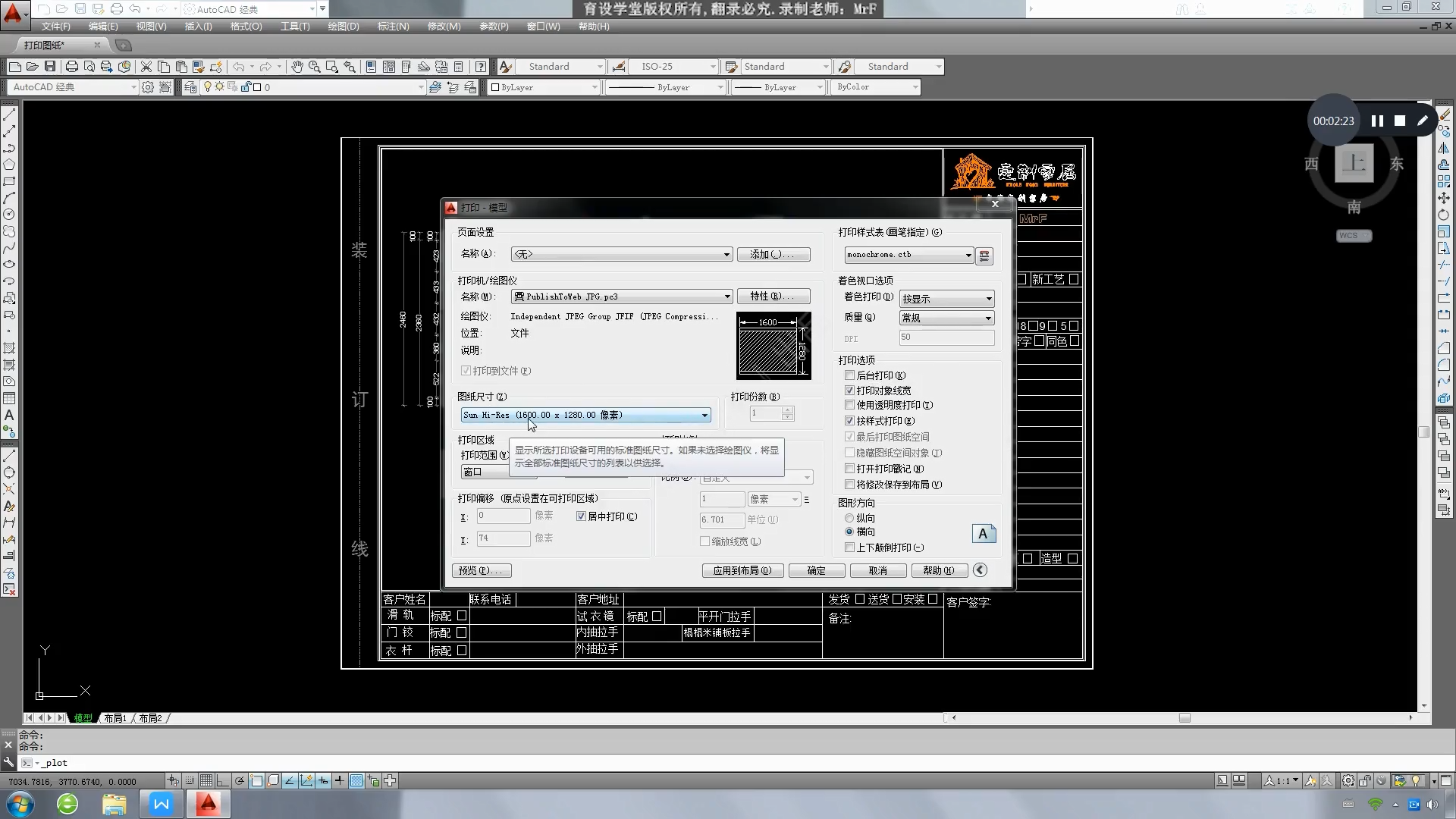Viewport: 1456px width, 819px height.
Task: Open the layer list dropdown showing 0
Action: click(x=312, y=87)
